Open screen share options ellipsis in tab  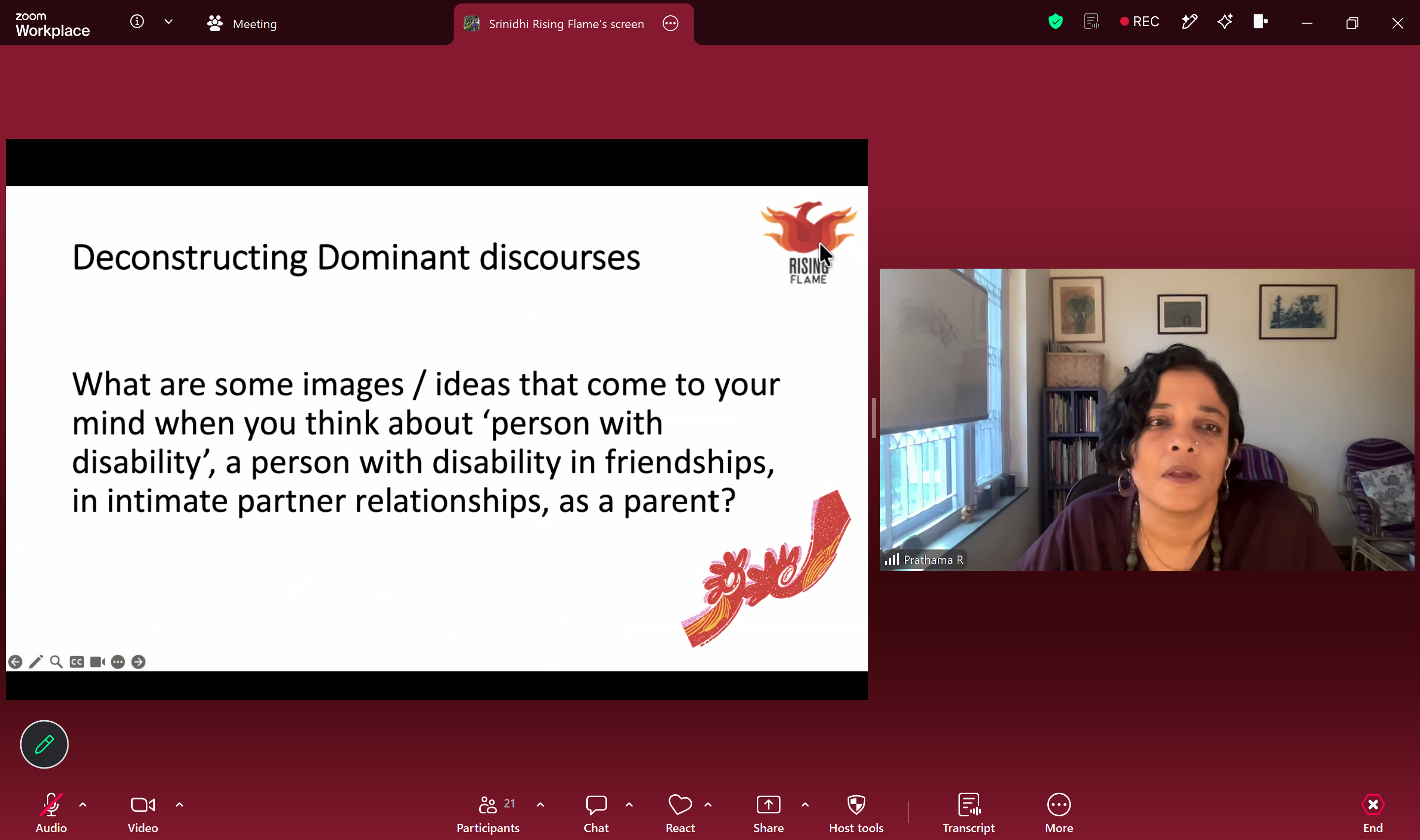[x=671, y=23]
